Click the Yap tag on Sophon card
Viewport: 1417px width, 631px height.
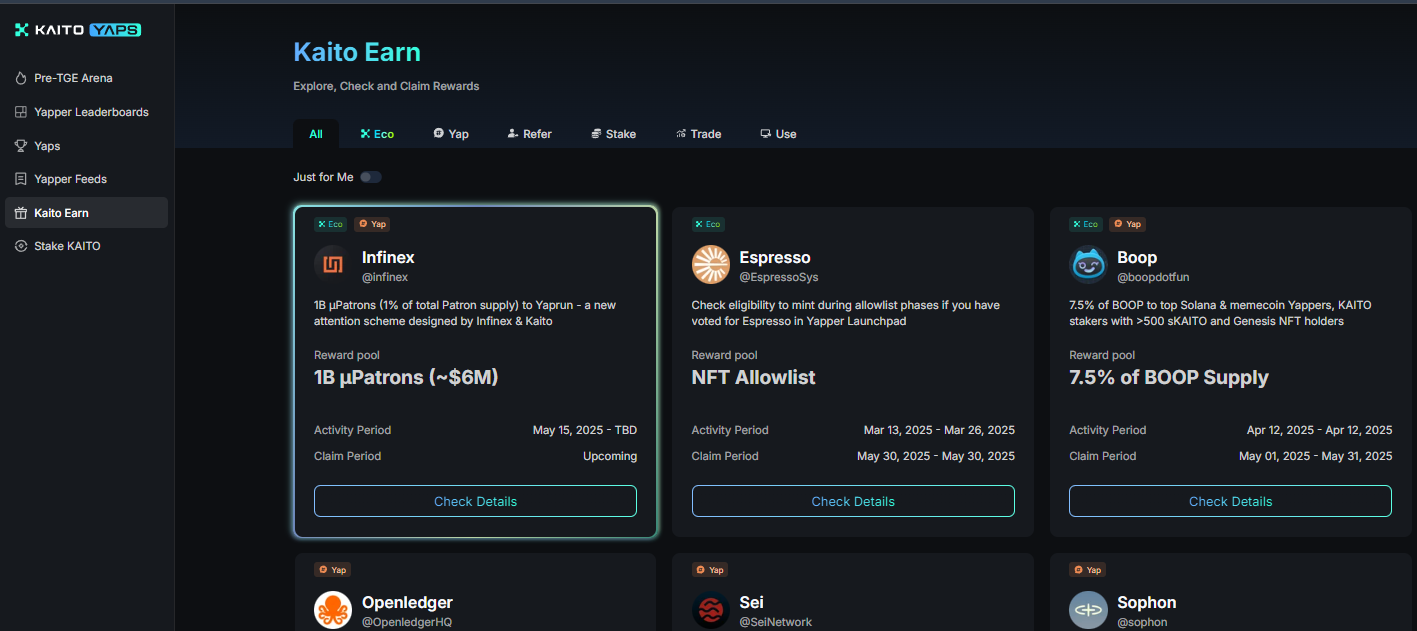coord(1088,570)
